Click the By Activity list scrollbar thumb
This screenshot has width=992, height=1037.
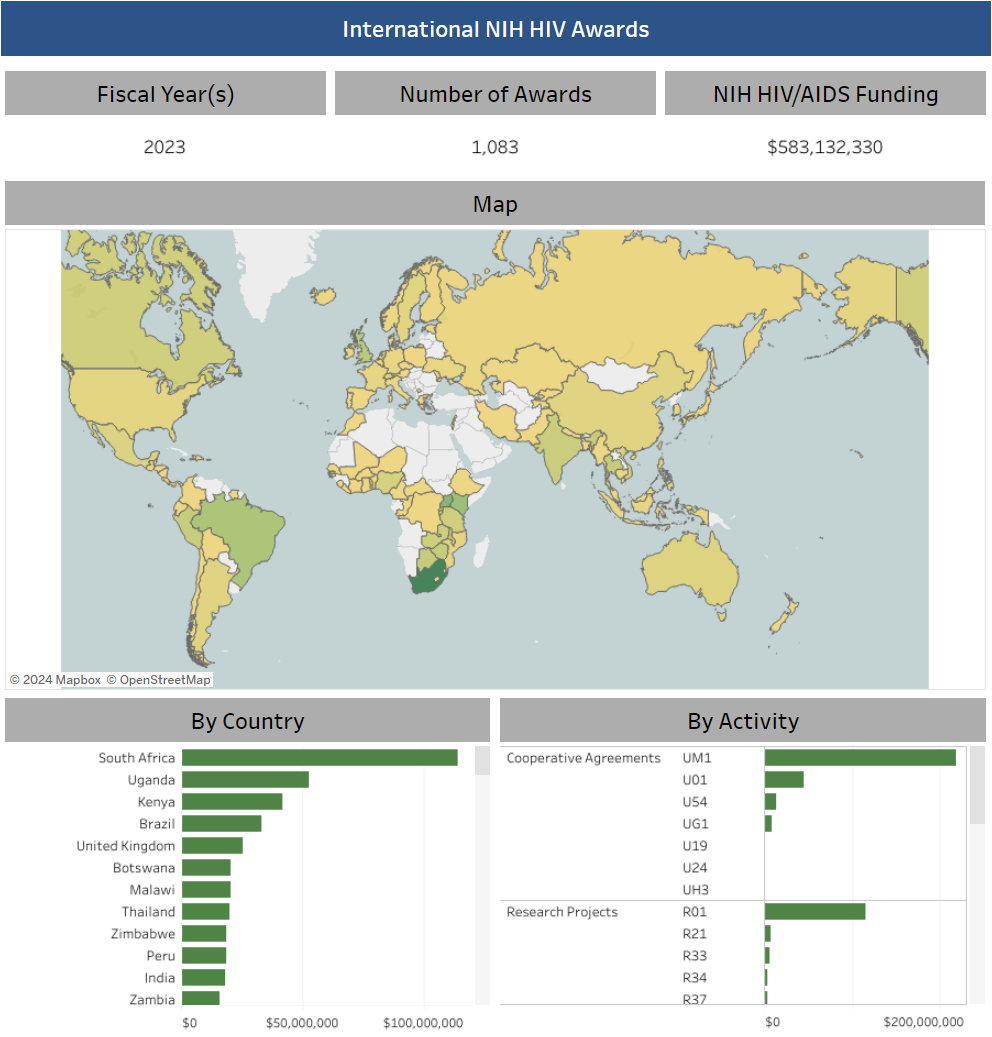(x=977, y=785)
